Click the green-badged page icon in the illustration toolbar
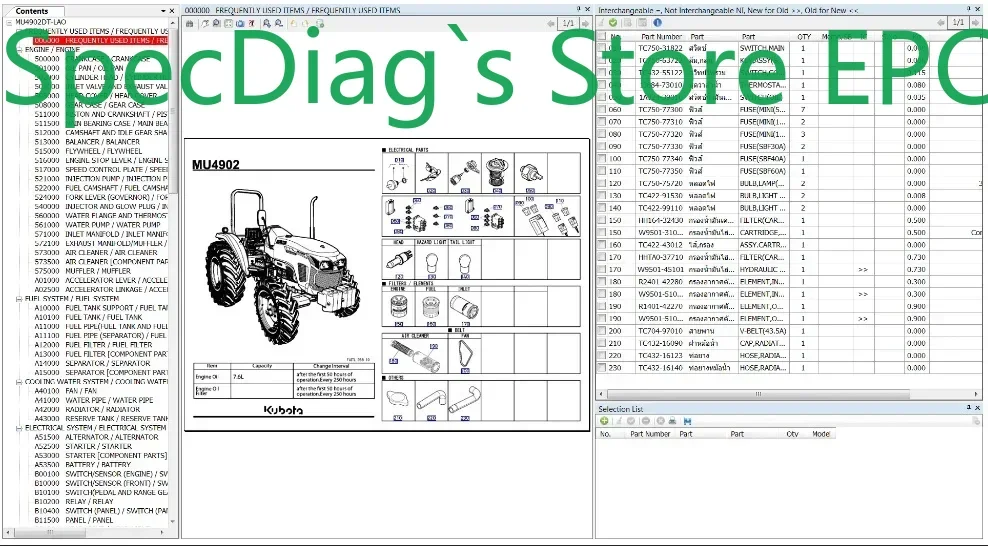988x546 pixels. [x=320, y=24]
